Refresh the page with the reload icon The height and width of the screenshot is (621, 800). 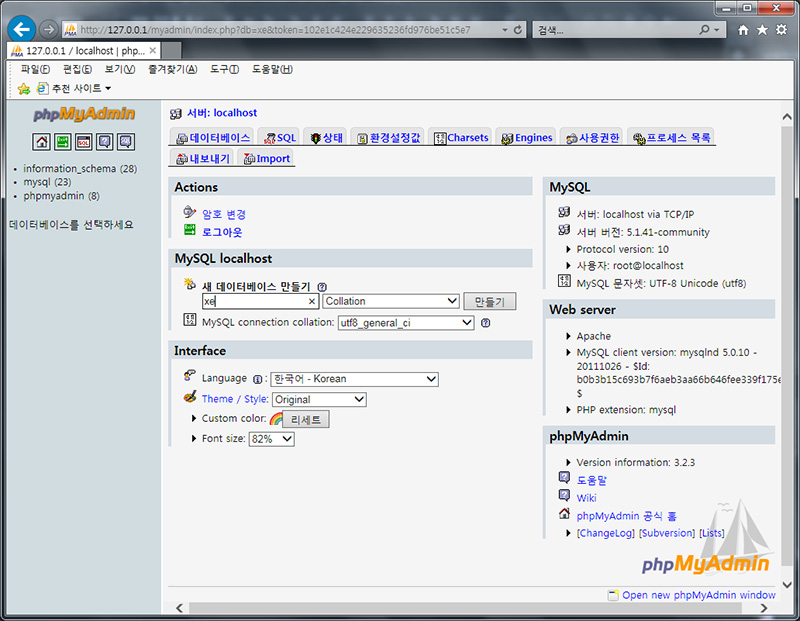518,30
